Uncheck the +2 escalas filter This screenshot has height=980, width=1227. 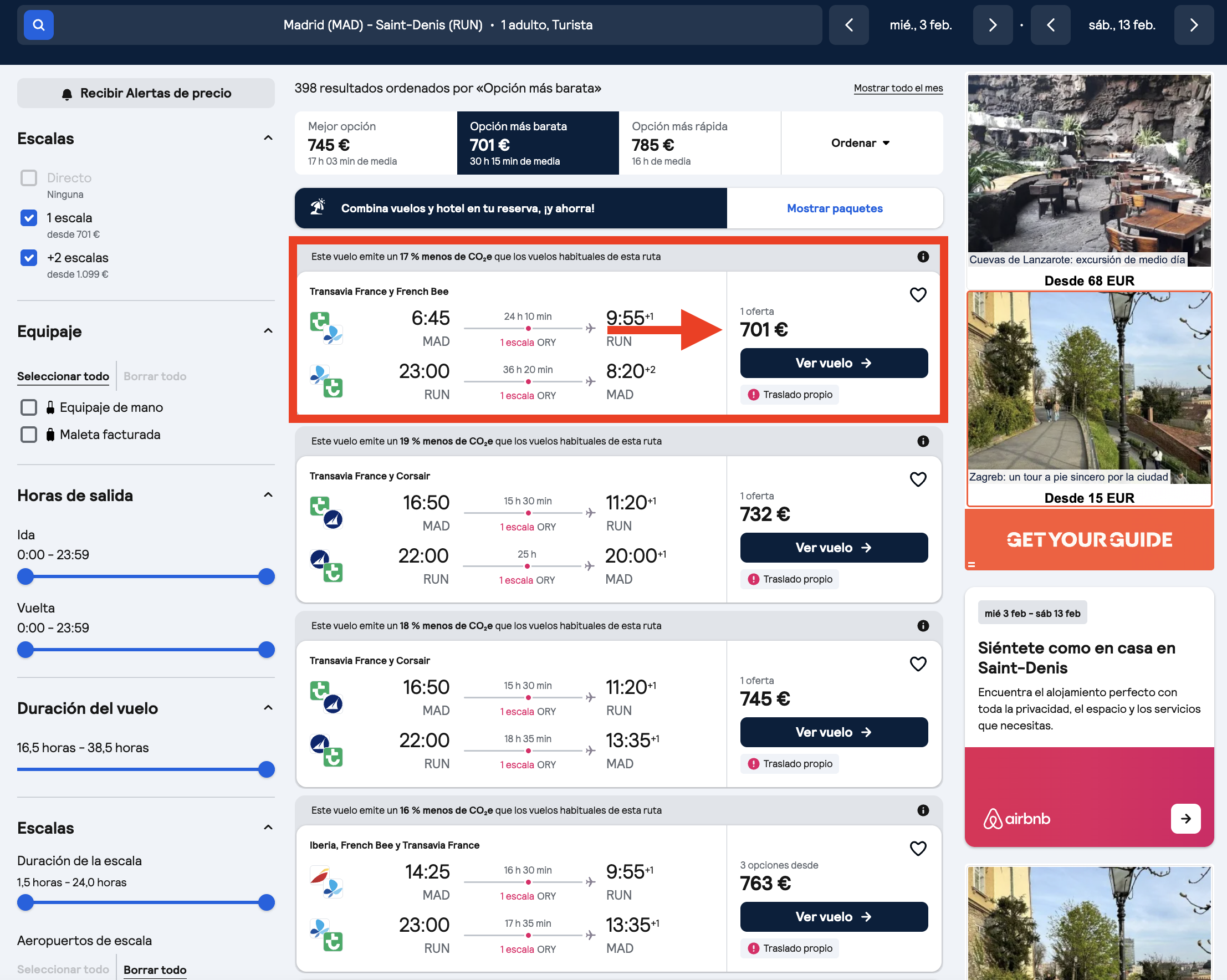pos(28,258)
